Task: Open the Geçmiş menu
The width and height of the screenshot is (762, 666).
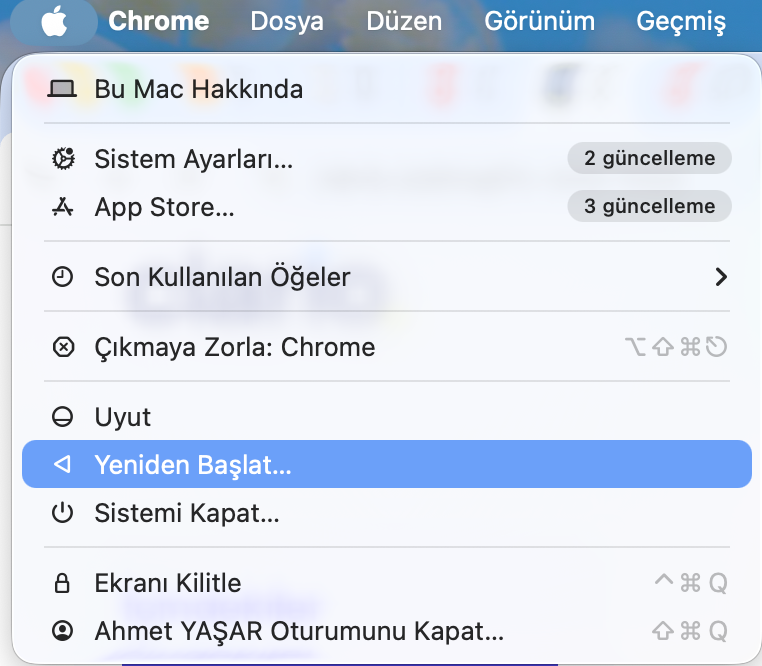Action: (x=681, y=22)
